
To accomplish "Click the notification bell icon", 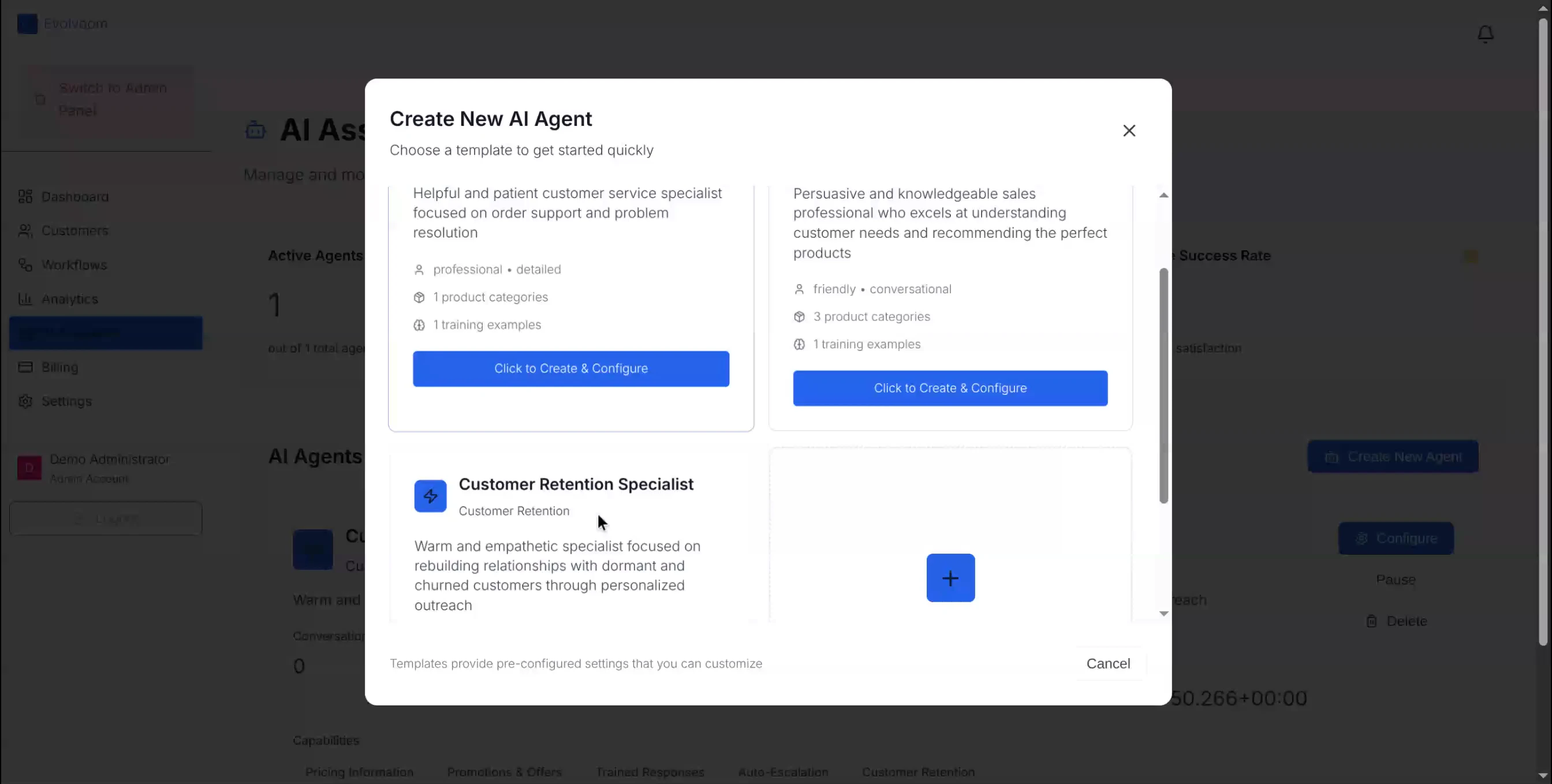I will pyautogui.click(x=1485, y=33).
